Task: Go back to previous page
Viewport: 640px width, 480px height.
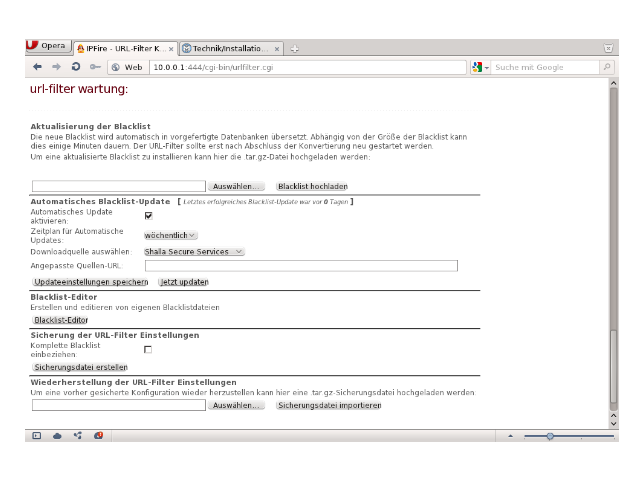Action: 38,67
